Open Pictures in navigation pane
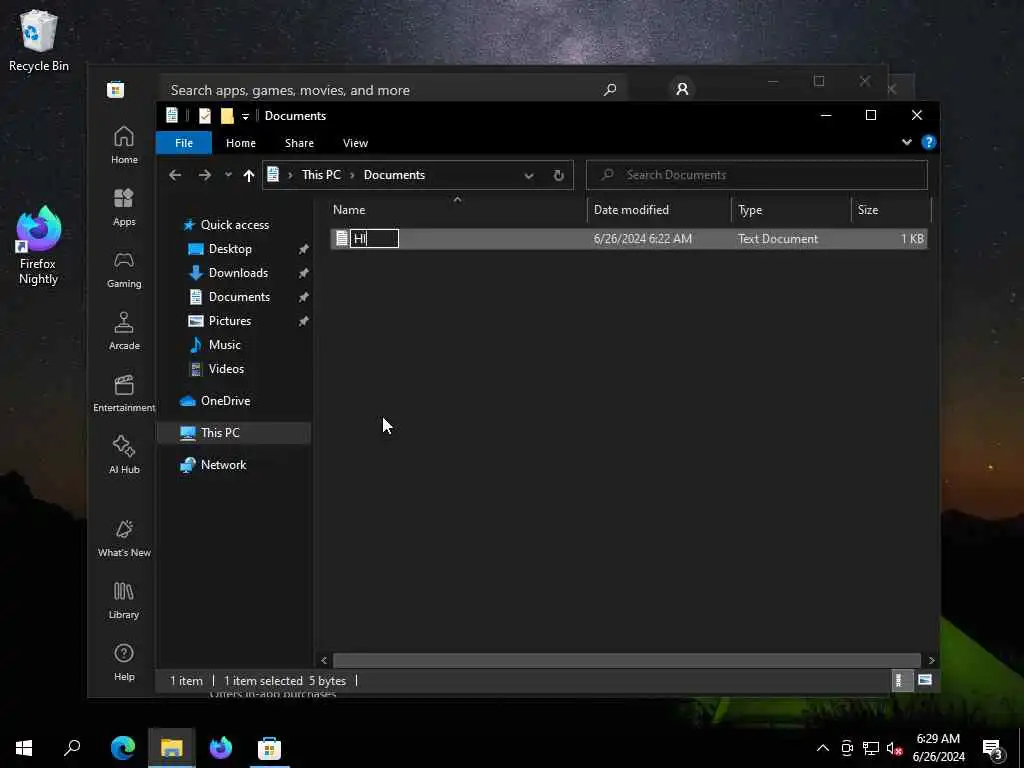The height and width of the screenshot is (768, 1024). 229,321
